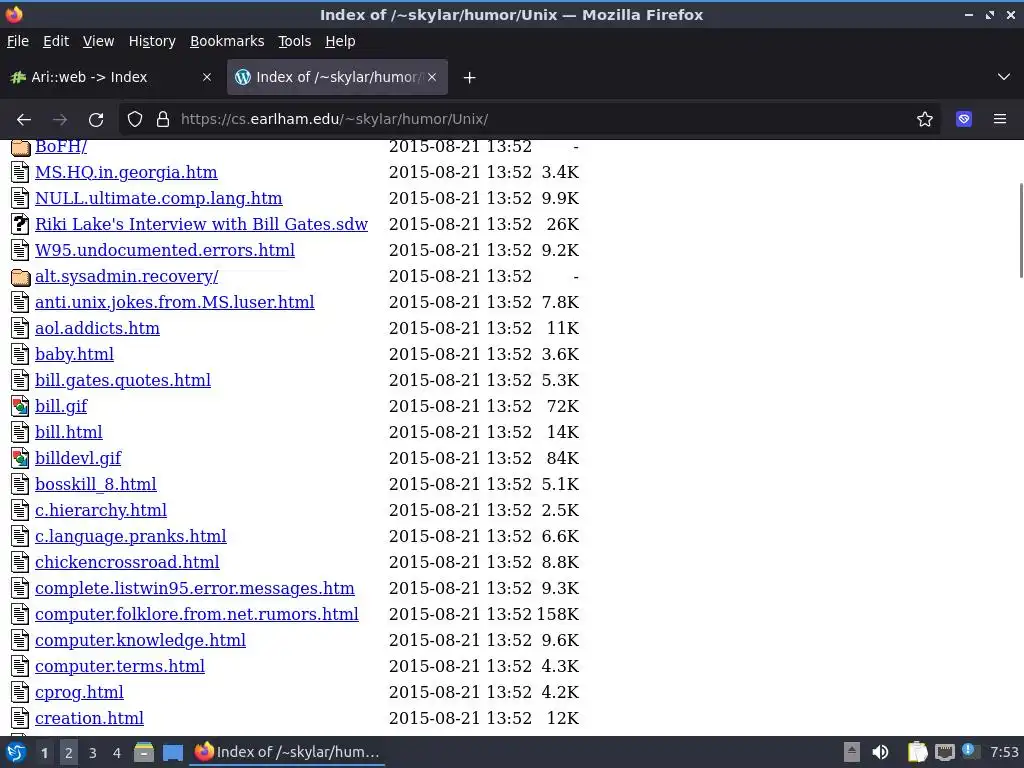Bookmark this page with the star
The width and height of the screenshot is (1024, 768).
point(925,120)
